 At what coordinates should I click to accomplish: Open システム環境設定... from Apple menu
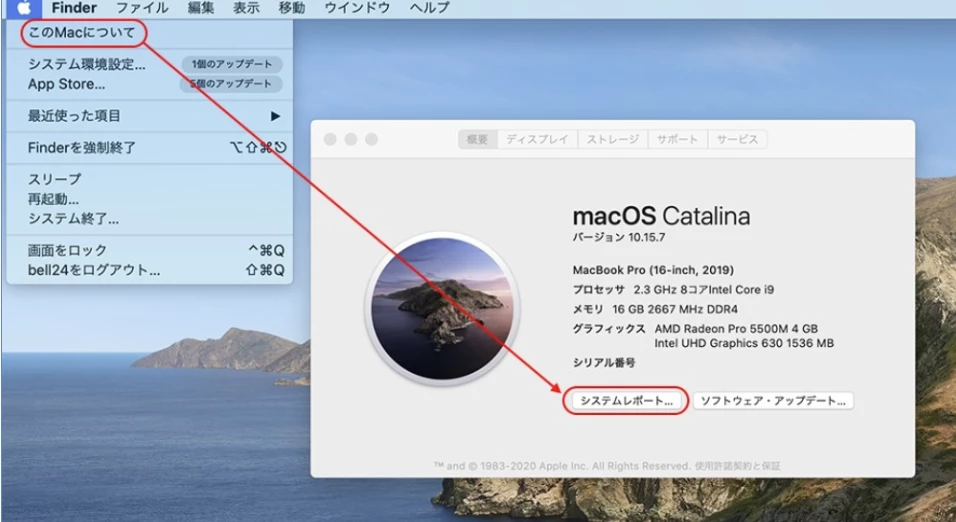coord(87,64)
